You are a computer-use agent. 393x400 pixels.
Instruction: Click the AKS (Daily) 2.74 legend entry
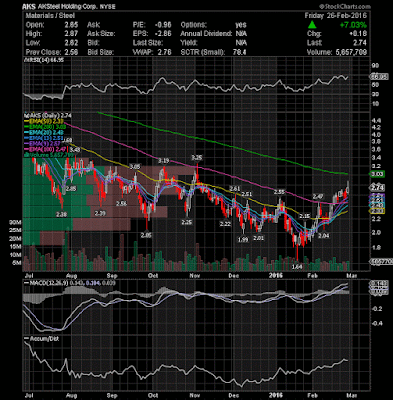pos(48,115)
